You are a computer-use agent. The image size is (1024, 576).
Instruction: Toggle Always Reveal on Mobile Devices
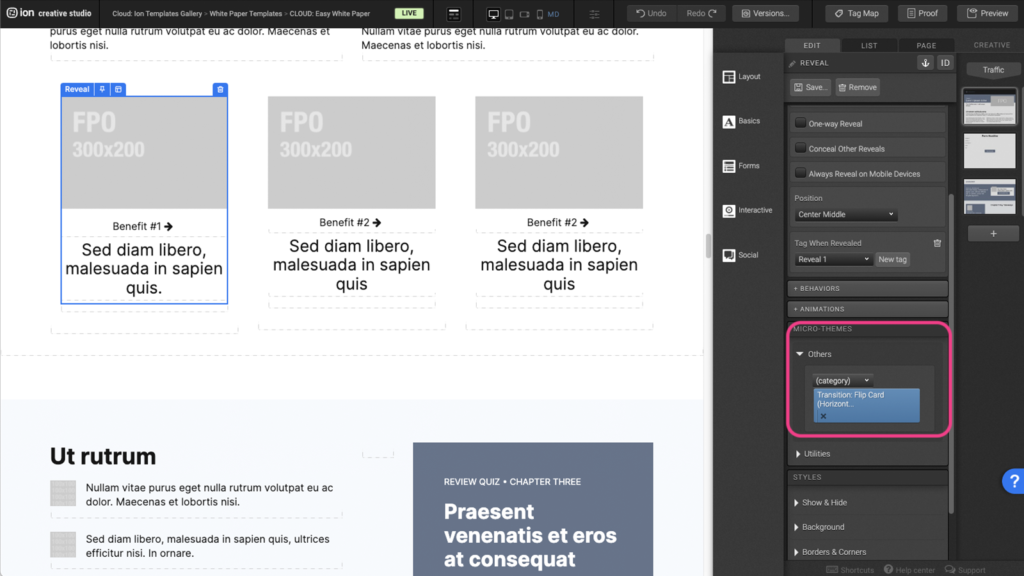pyautogui.click(x=800, y=173)
